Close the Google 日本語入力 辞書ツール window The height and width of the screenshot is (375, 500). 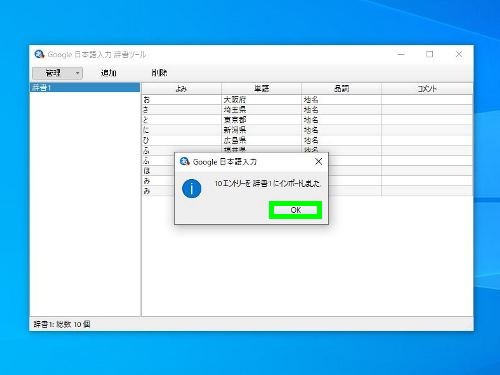(459, 54)
